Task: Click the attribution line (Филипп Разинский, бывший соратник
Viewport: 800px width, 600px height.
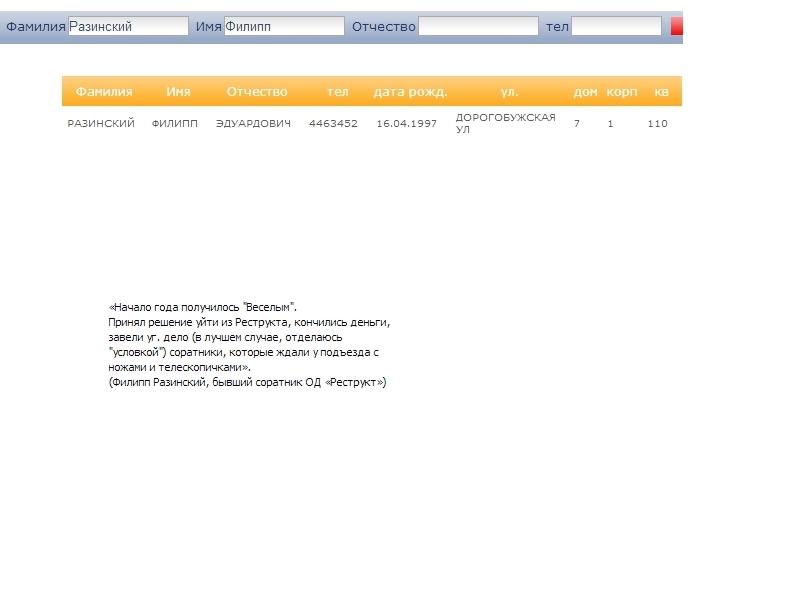Action: (247, 382)
